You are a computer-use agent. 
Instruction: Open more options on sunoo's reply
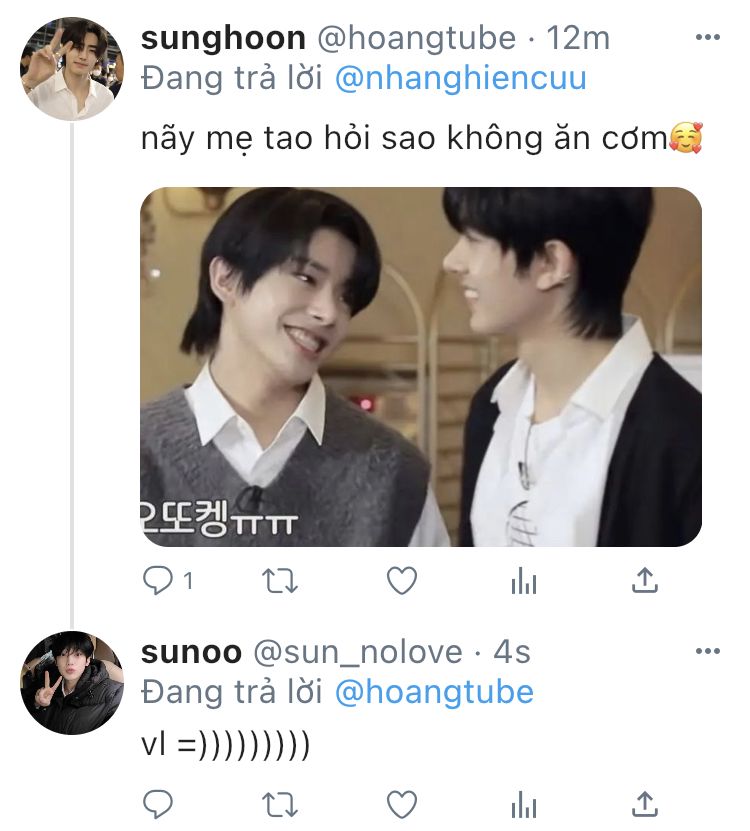click(x=707, y=652)
